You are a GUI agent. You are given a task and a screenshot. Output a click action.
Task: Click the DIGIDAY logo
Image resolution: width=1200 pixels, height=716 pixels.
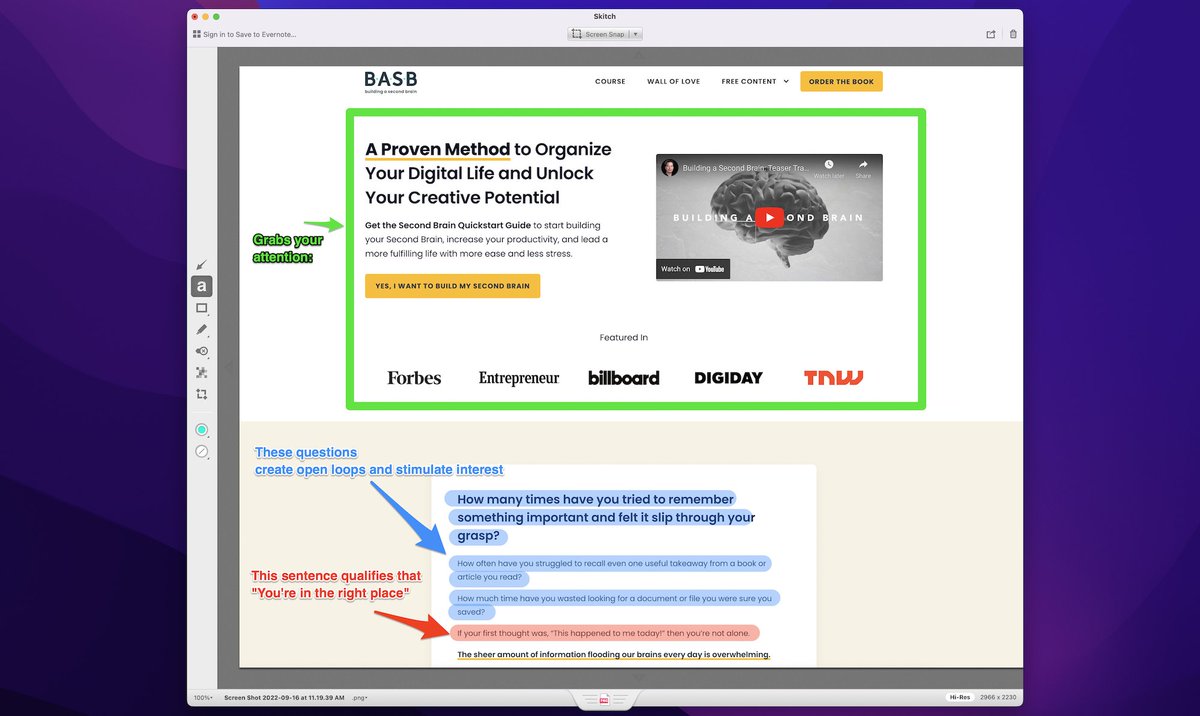point(728,378)
